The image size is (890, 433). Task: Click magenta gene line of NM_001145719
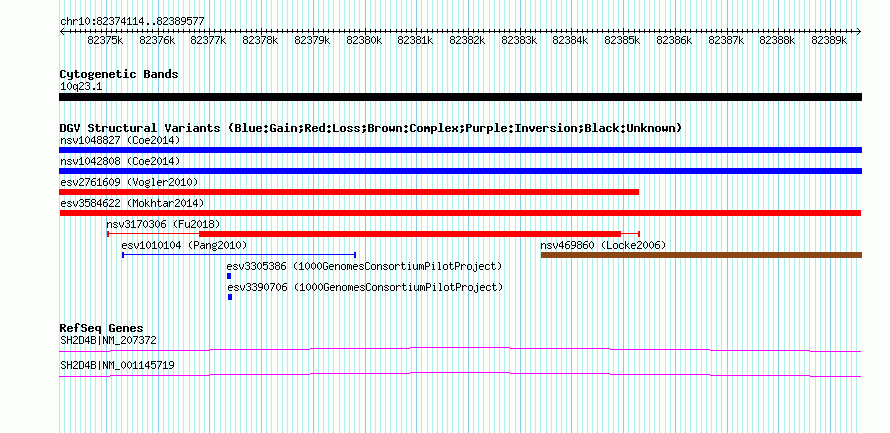pyautogui.click(x=460, y=375)
